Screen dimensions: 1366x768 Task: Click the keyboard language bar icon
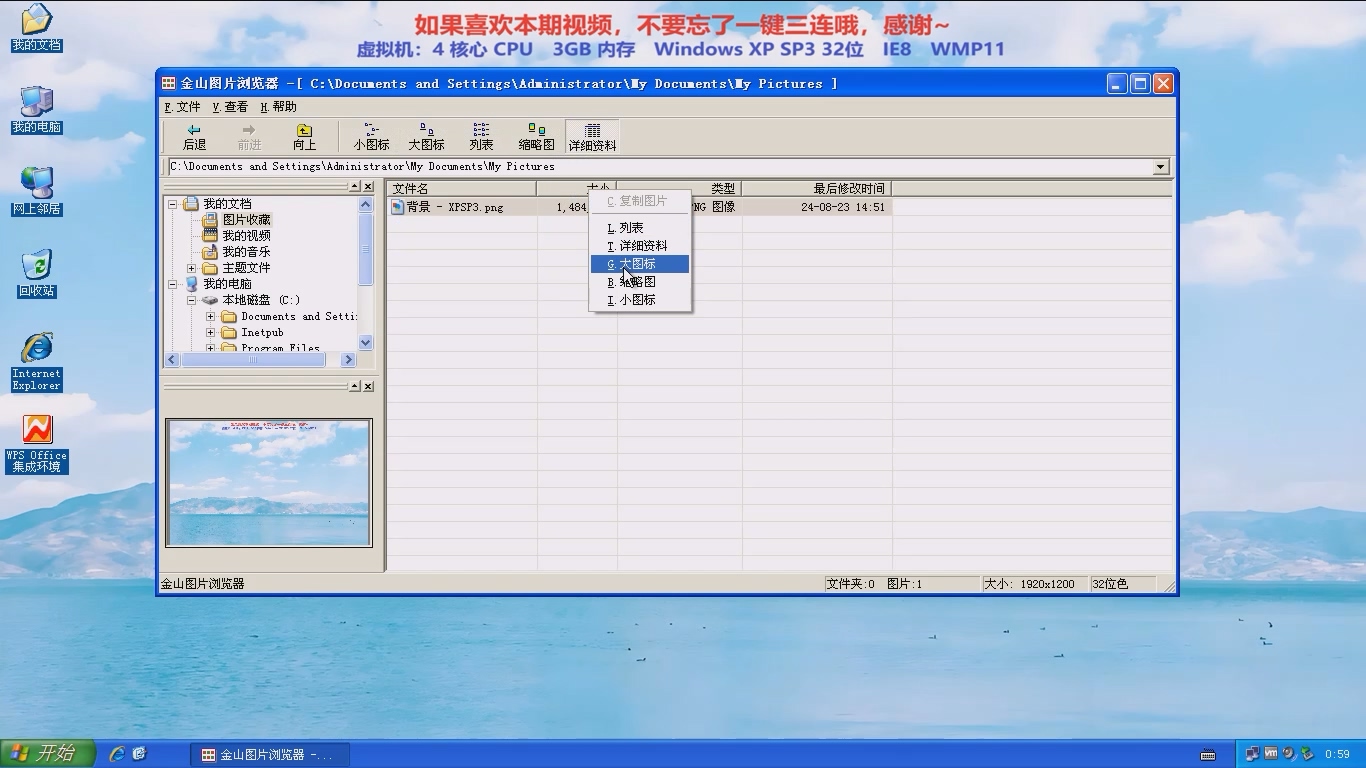[x=1208, y=755]
